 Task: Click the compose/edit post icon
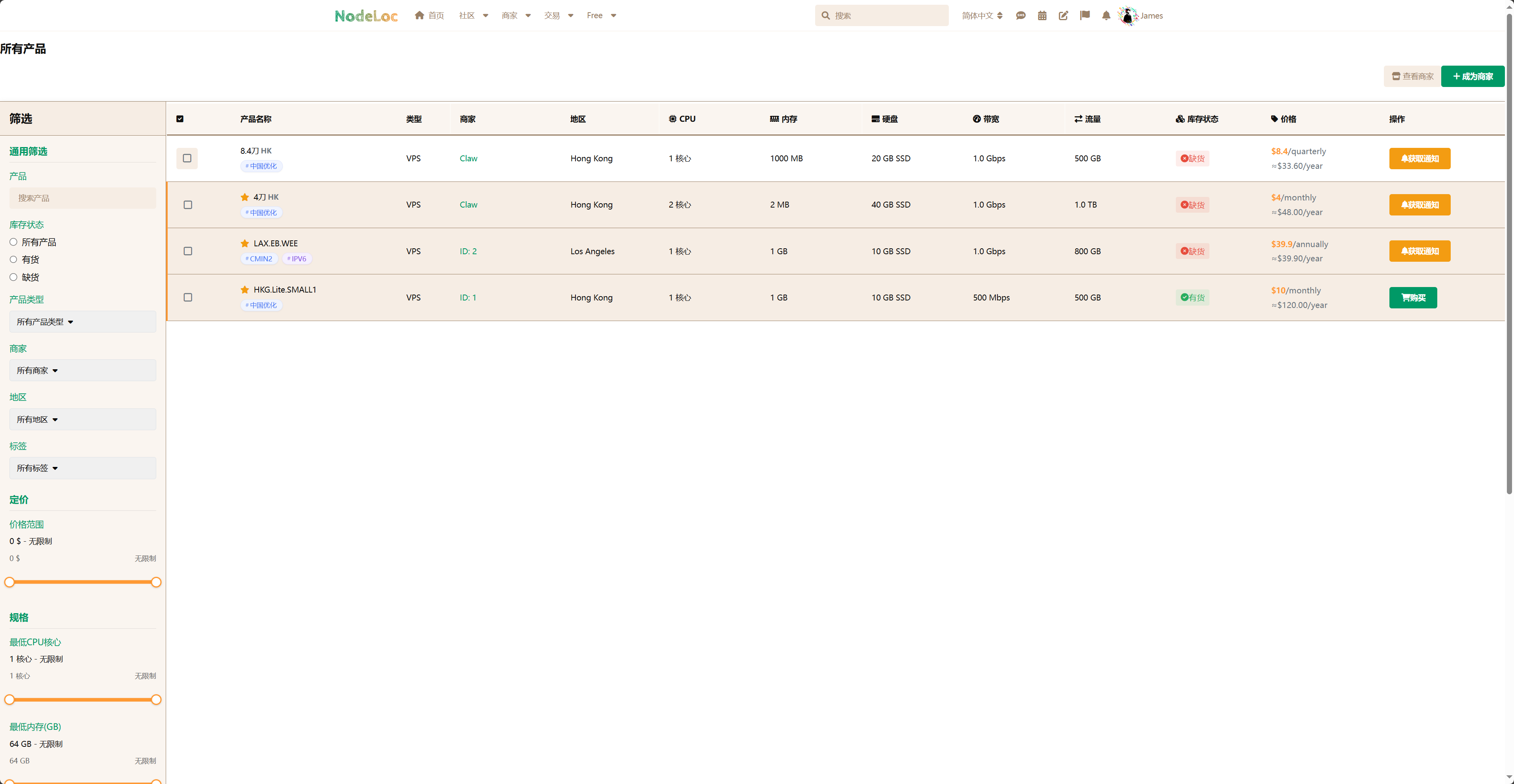coord(1063,16)
